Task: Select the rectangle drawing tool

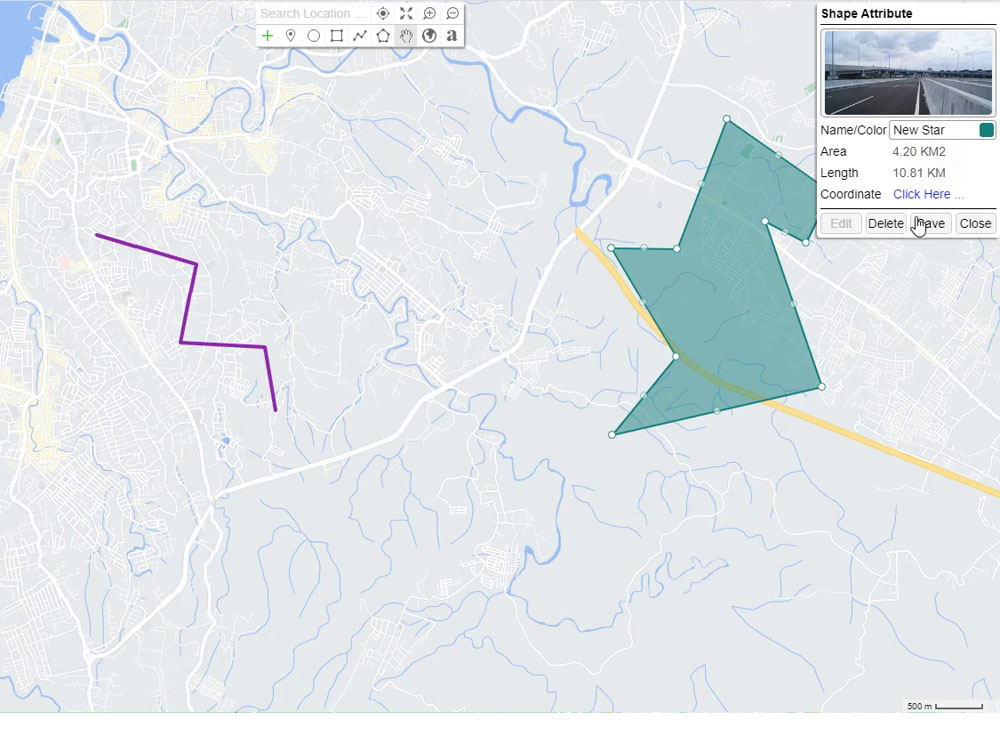Action: point(337,36)
